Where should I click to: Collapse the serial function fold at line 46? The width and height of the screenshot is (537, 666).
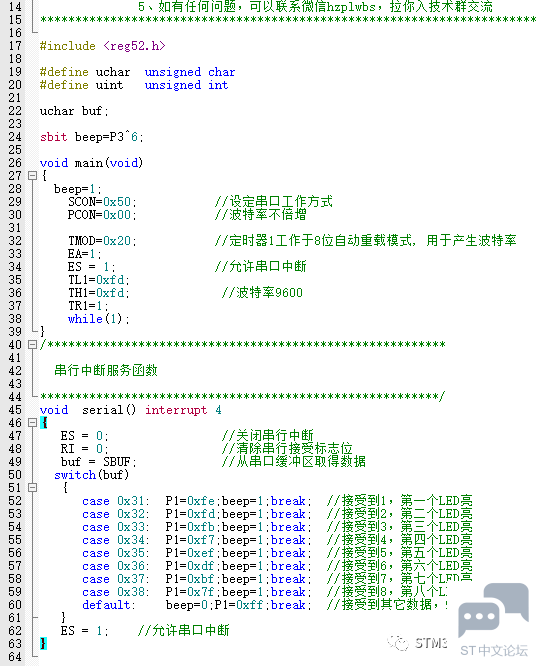coord(32,423)
